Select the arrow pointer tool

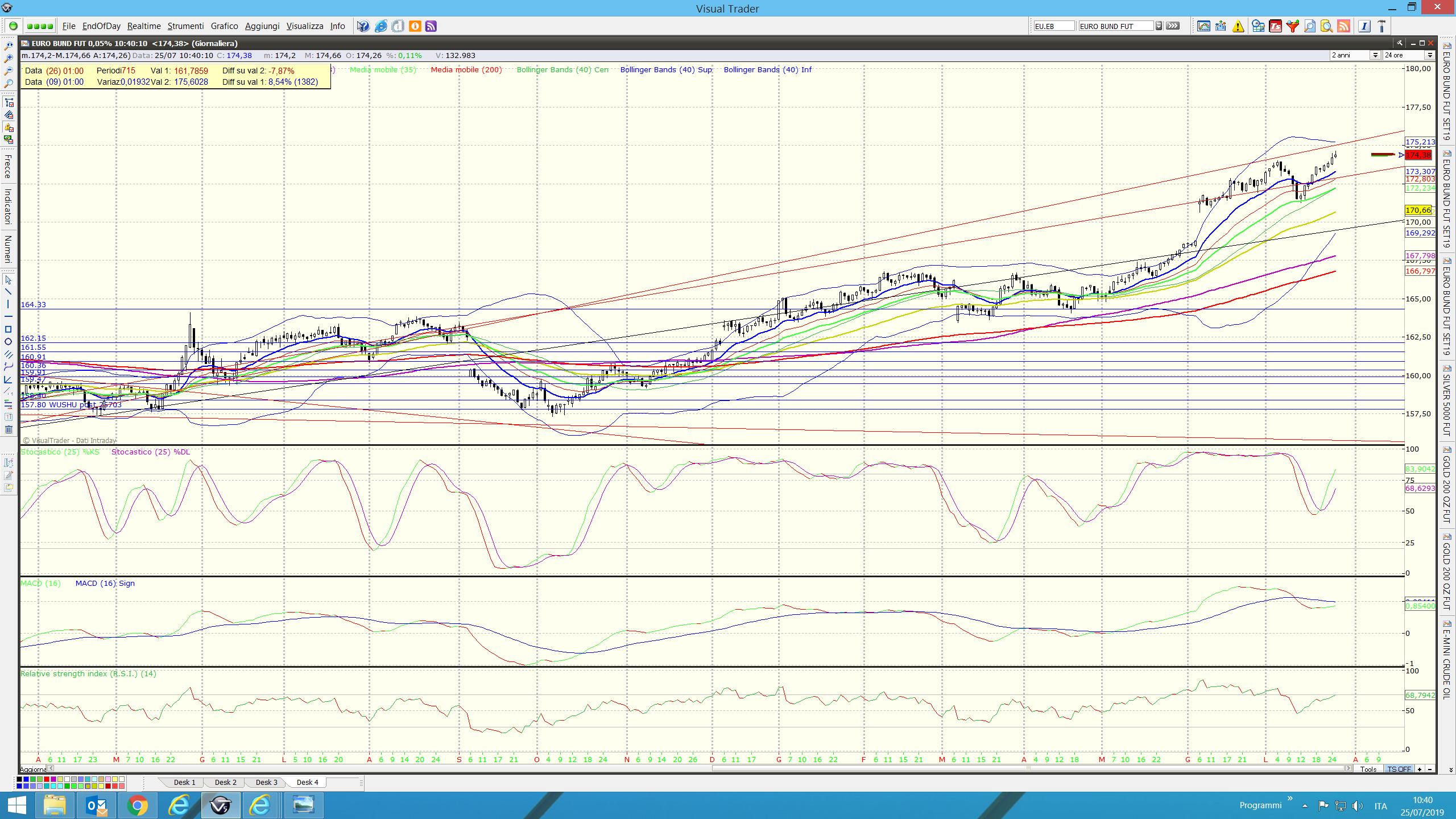(x=8, y=280)
